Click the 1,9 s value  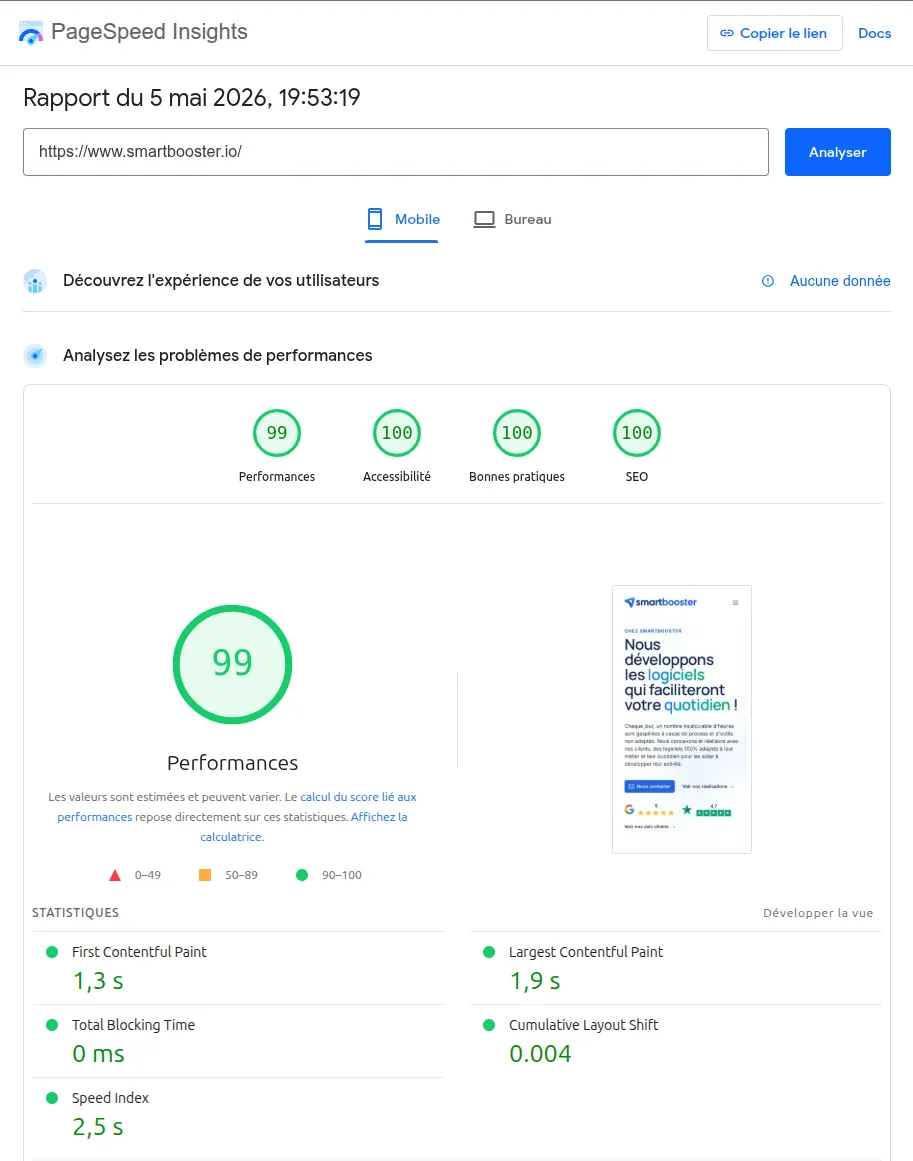pyautogui.click(x=535, y=981)
